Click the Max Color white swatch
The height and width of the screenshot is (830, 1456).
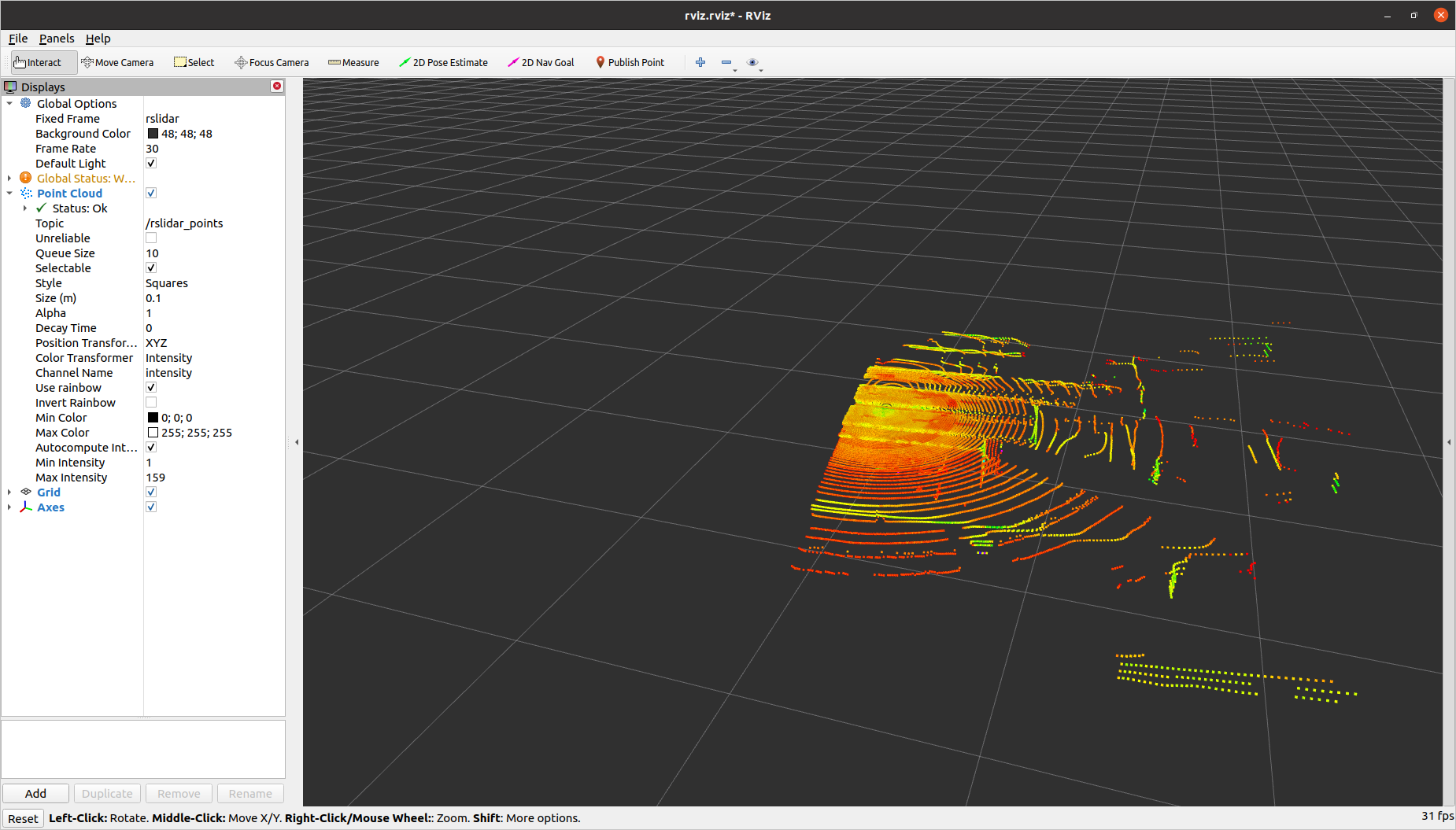tap(153, 432)
